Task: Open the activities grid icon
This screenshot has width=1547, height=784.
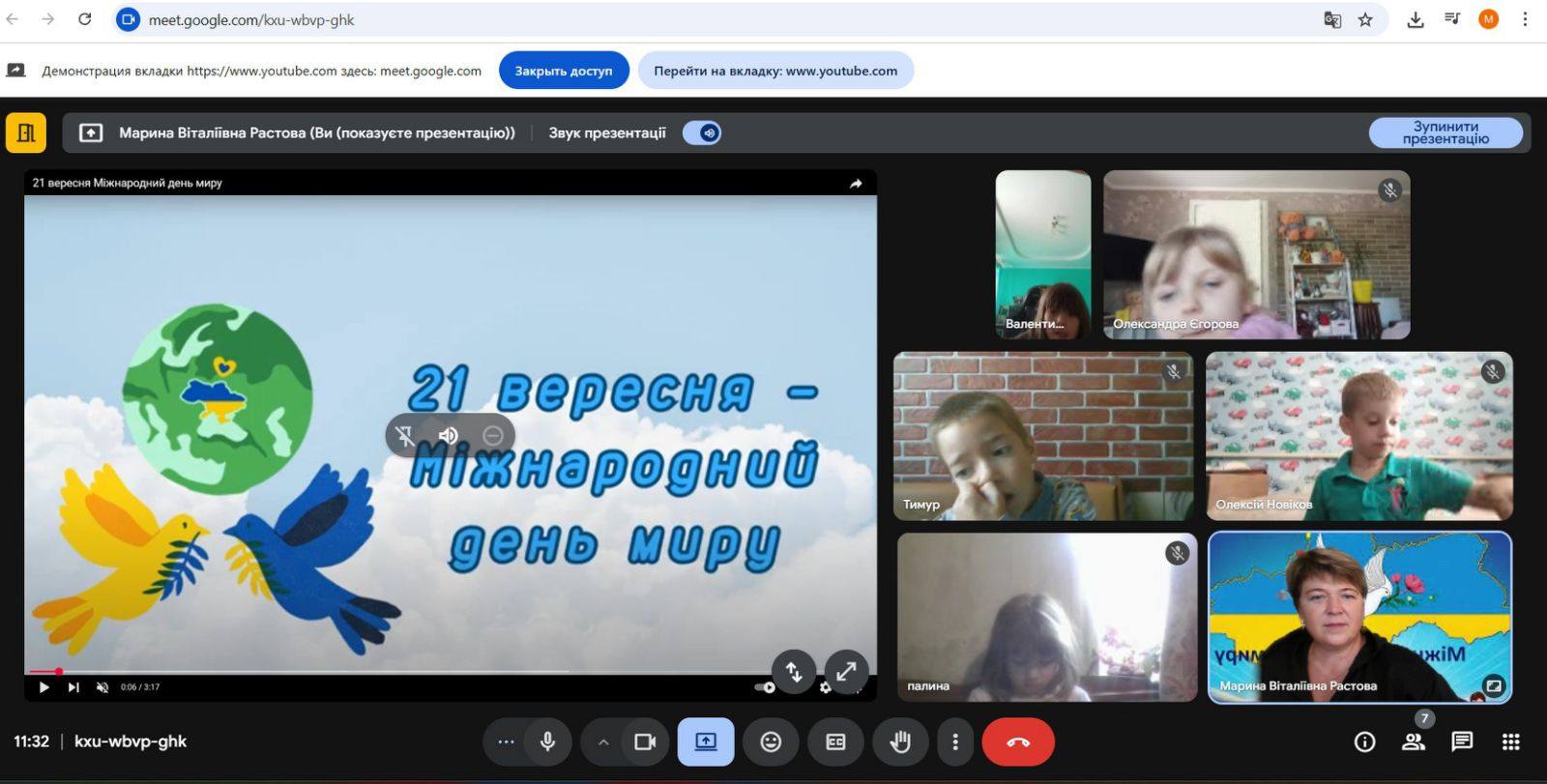Action: (x=1511, y=741)
